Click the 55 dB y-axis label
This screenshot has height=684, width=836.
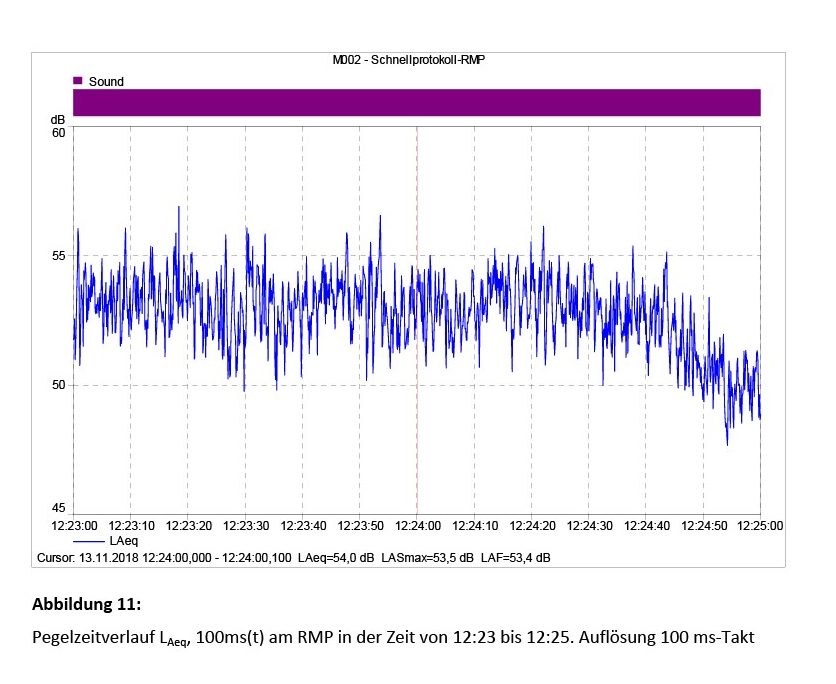(58, 256)
